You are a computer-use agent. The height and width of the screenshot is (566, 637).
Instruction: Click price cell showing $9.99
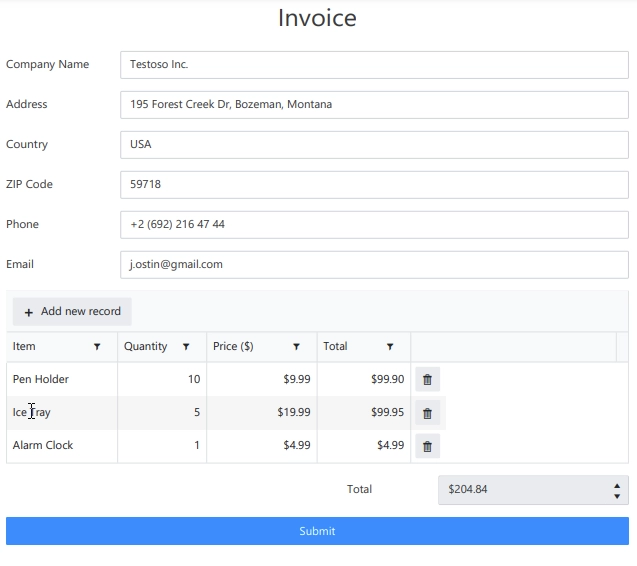tap(262, 380)
